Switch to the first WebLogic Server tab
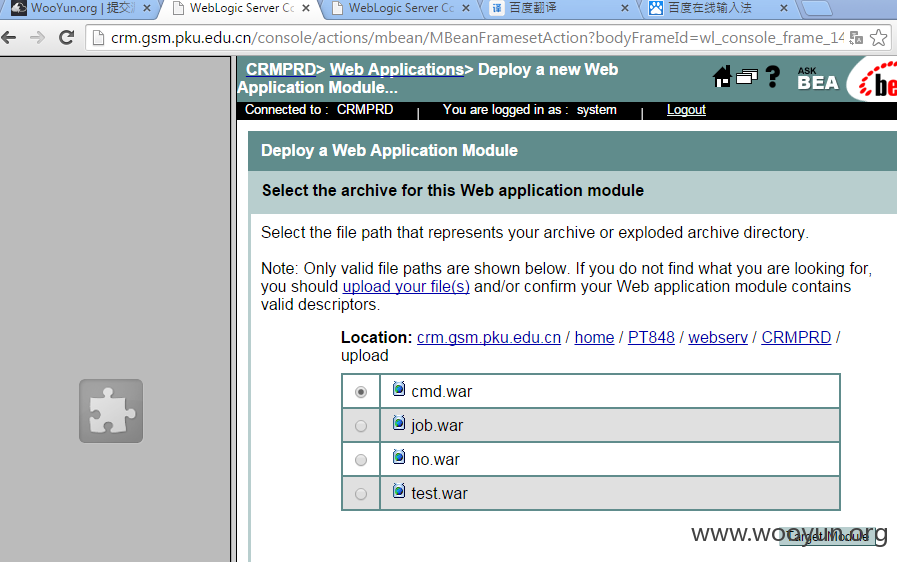 (240, 9)
